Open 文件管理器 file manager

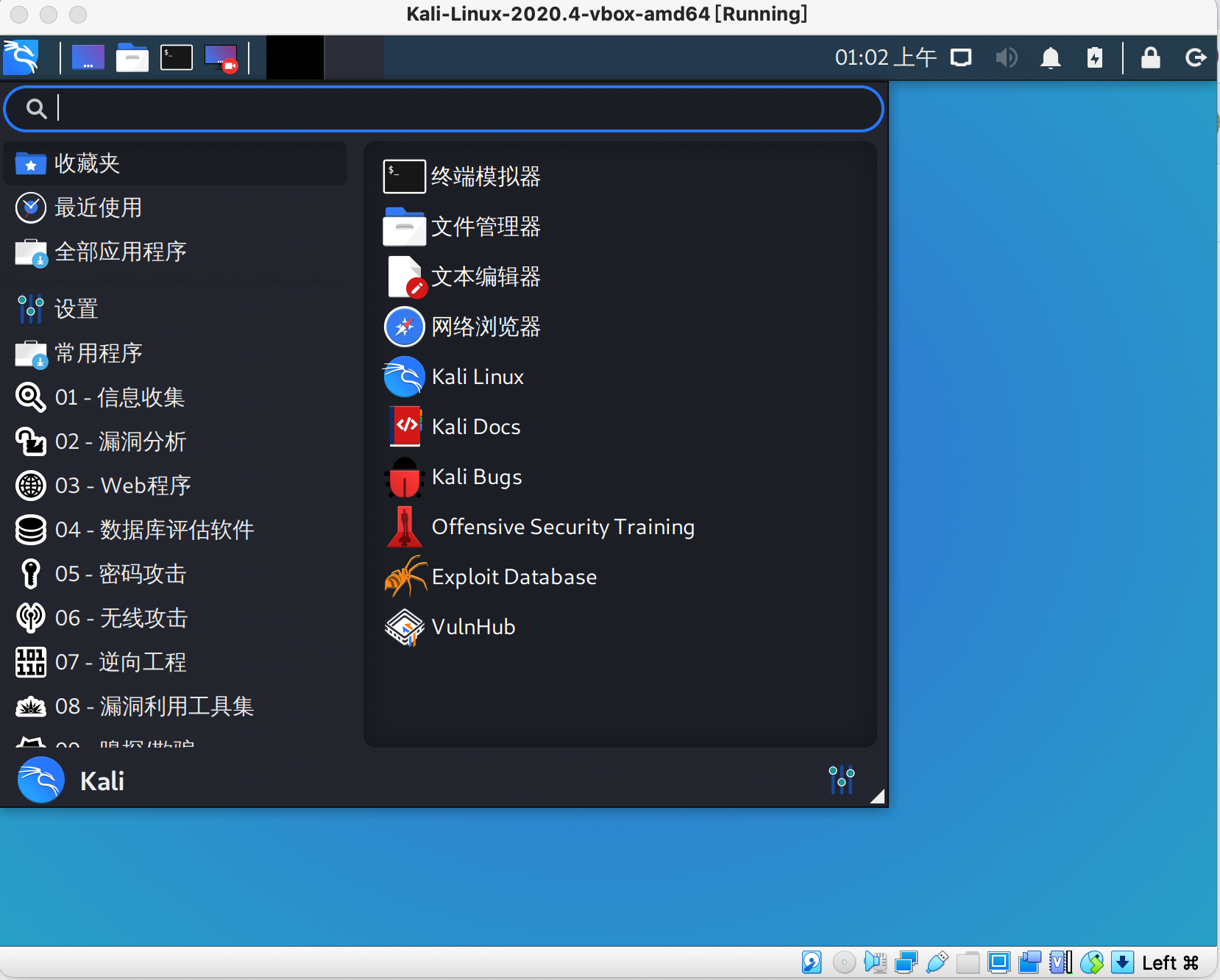click(x=620, y=227)
